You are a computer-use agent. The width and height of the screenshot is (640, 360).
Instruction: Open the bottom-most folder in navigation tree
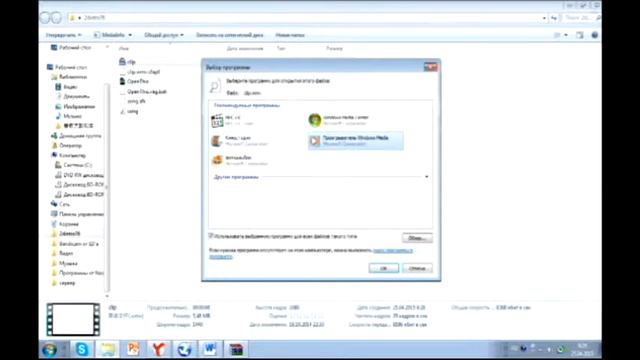[x=63, y=283]
